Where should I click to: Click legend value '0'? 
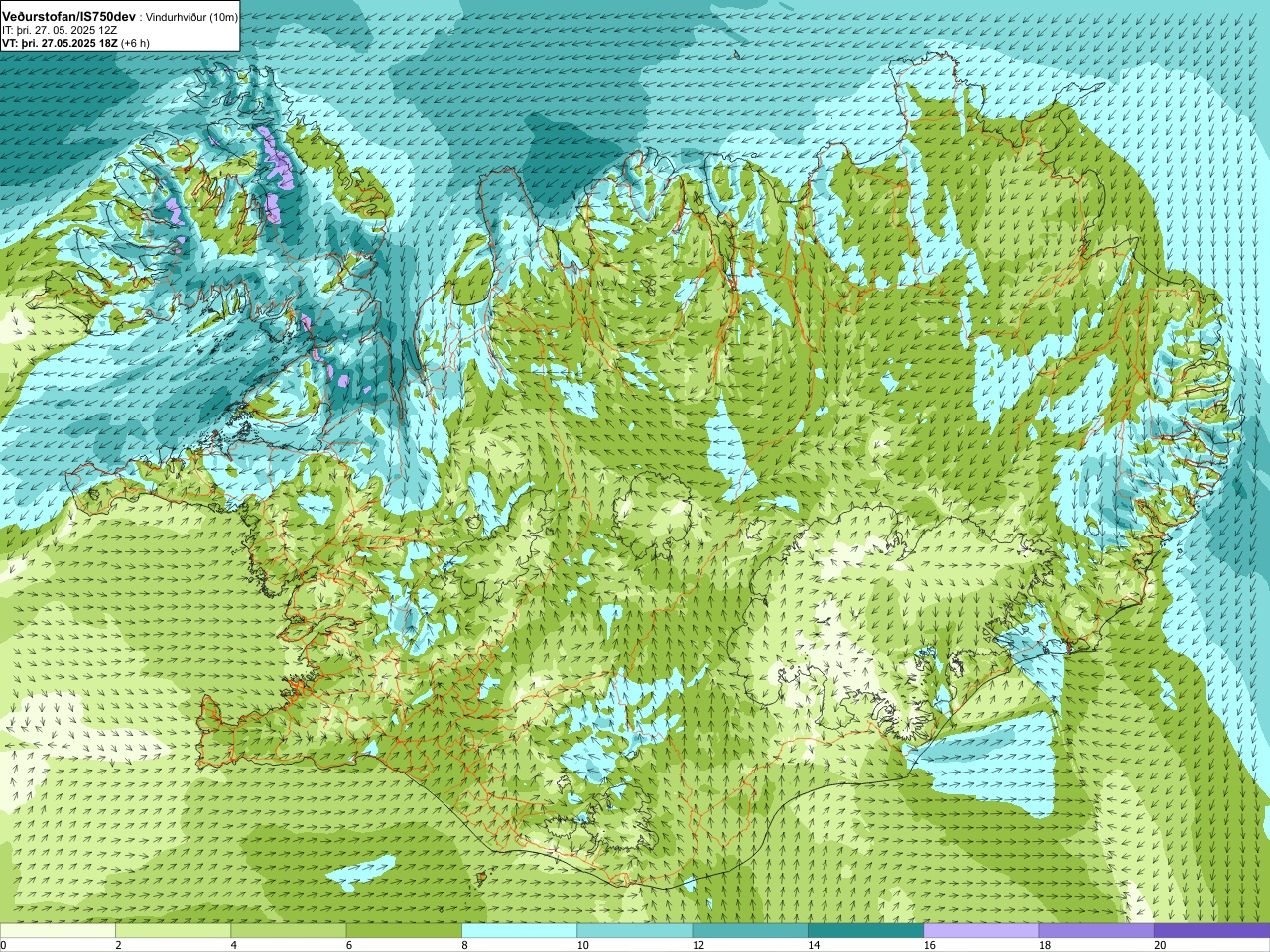click(4, 945)
